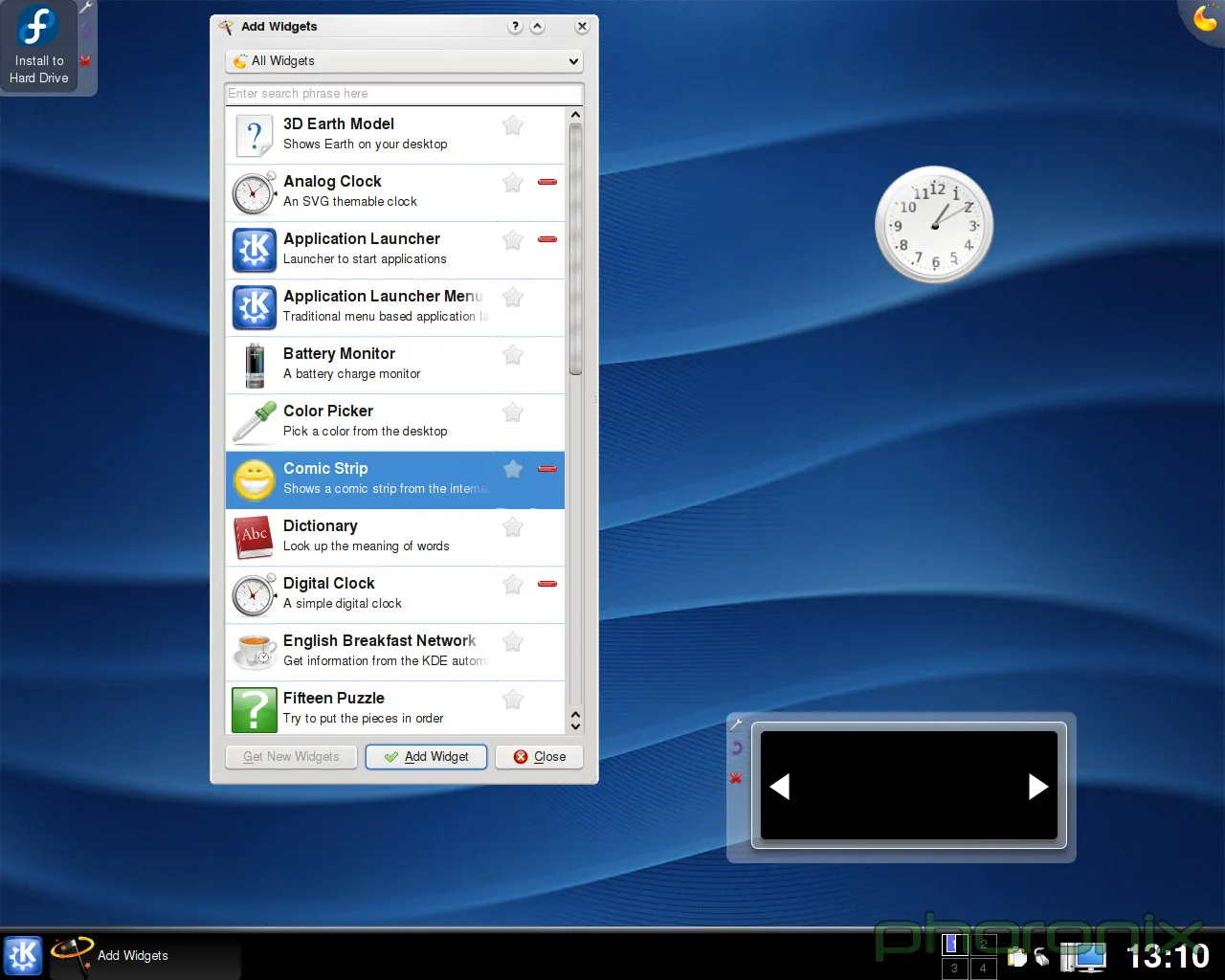Select the 3D Earth Model widget icon
The image size is (1225, 980).
coord(254,136)
